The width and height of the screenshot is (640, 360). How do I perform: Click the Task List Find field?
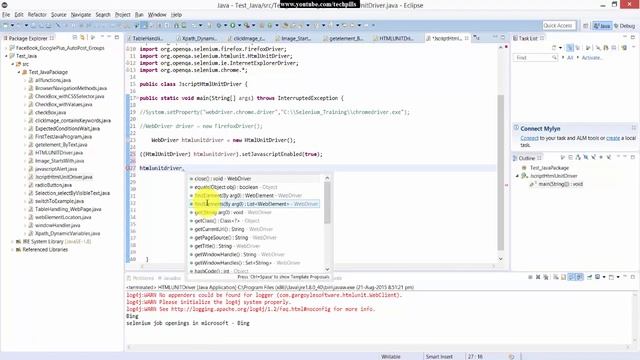tap(535, 58)
